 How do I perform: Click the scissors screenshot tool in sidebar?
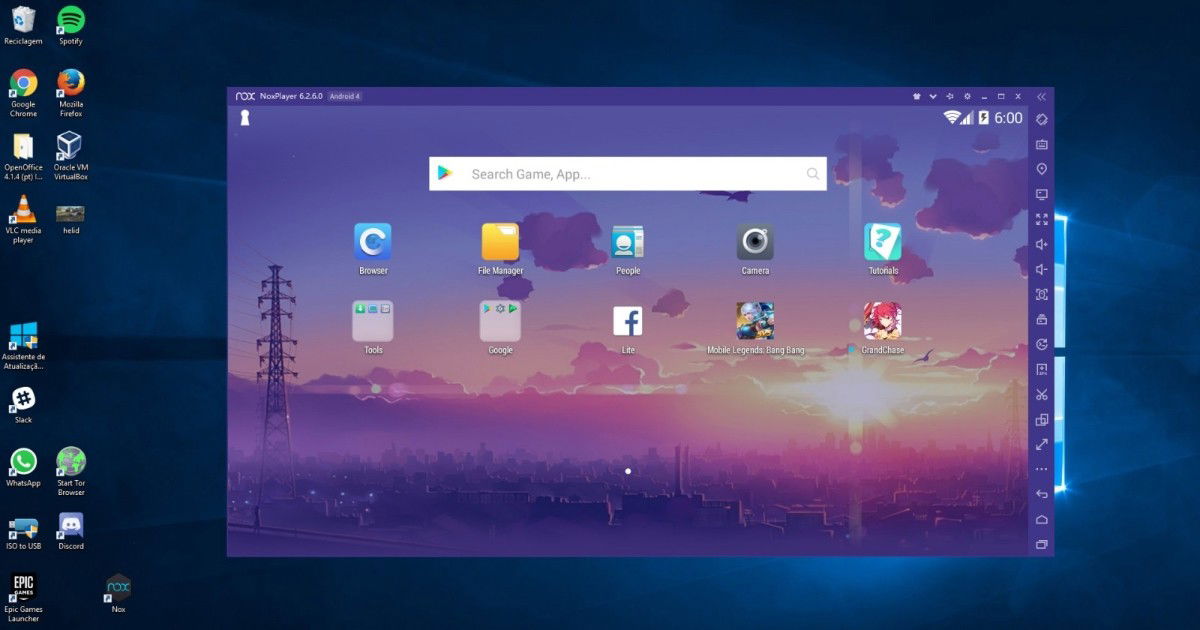tap(1041, 394)
